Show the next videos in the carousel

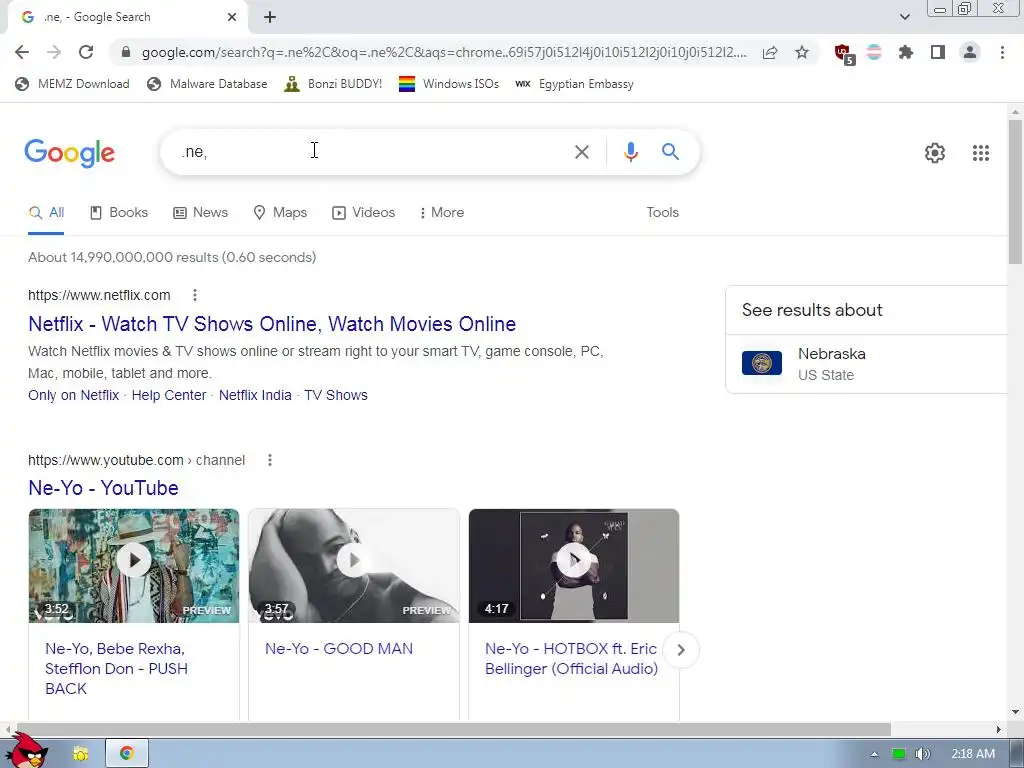pyautogui.click(x=680, y=650)
